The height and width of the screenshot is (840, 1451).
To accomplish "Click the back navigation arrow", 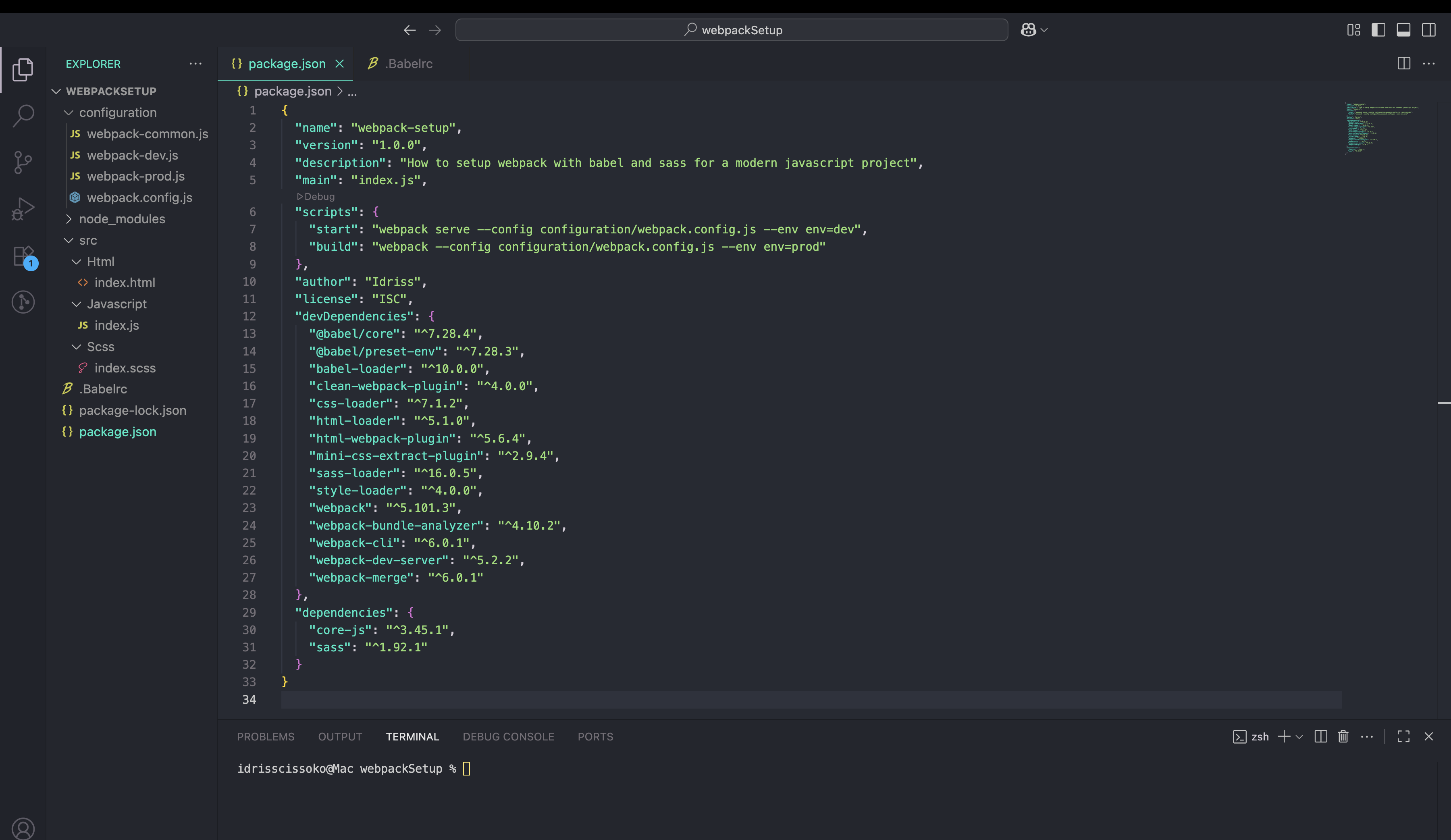I will [410, 29].
